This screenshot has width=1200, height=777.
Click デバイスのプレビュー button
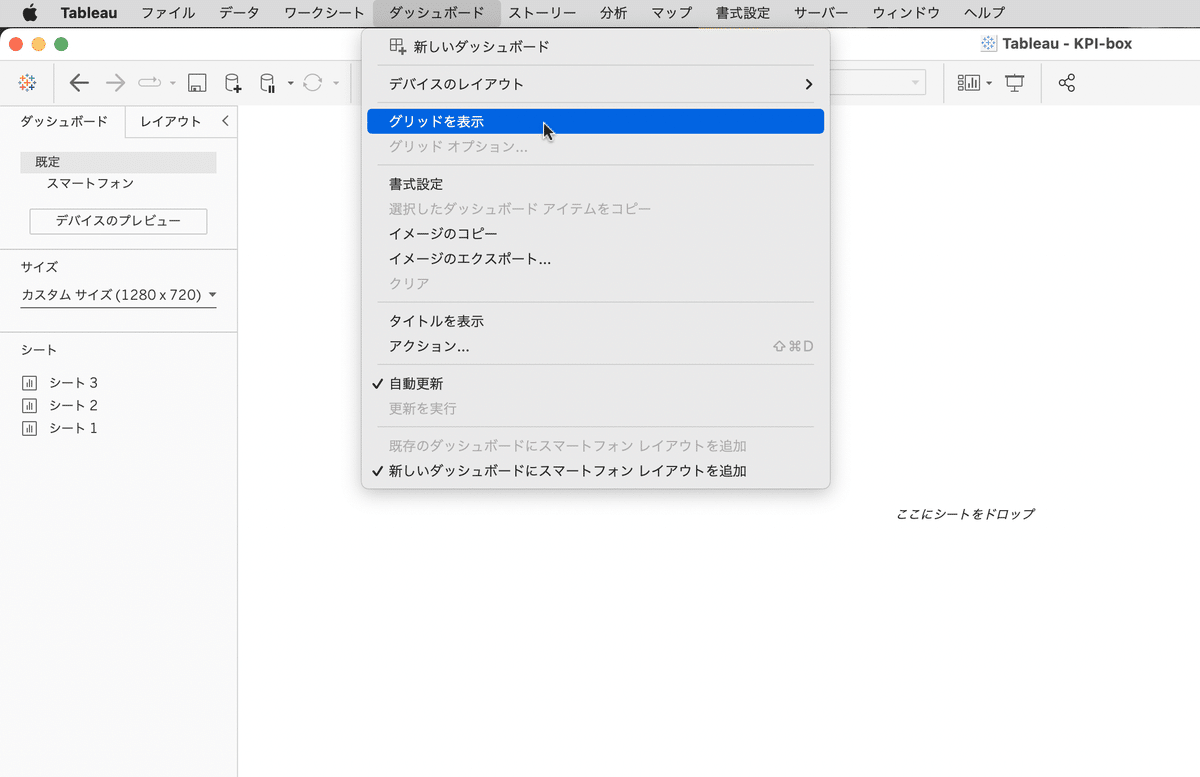118,221
